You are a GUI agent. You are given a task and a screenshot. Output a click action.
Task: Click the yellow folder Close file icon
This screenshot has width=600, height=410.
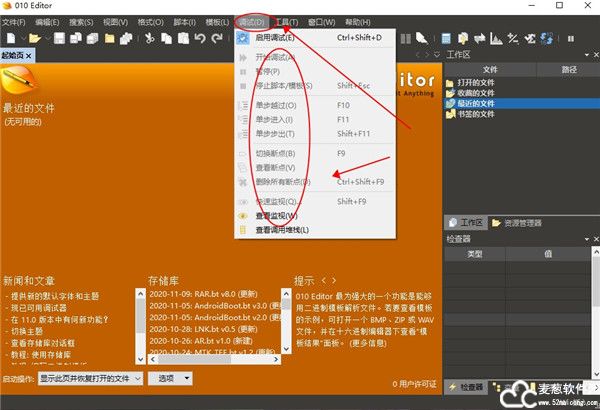(110, 38)
